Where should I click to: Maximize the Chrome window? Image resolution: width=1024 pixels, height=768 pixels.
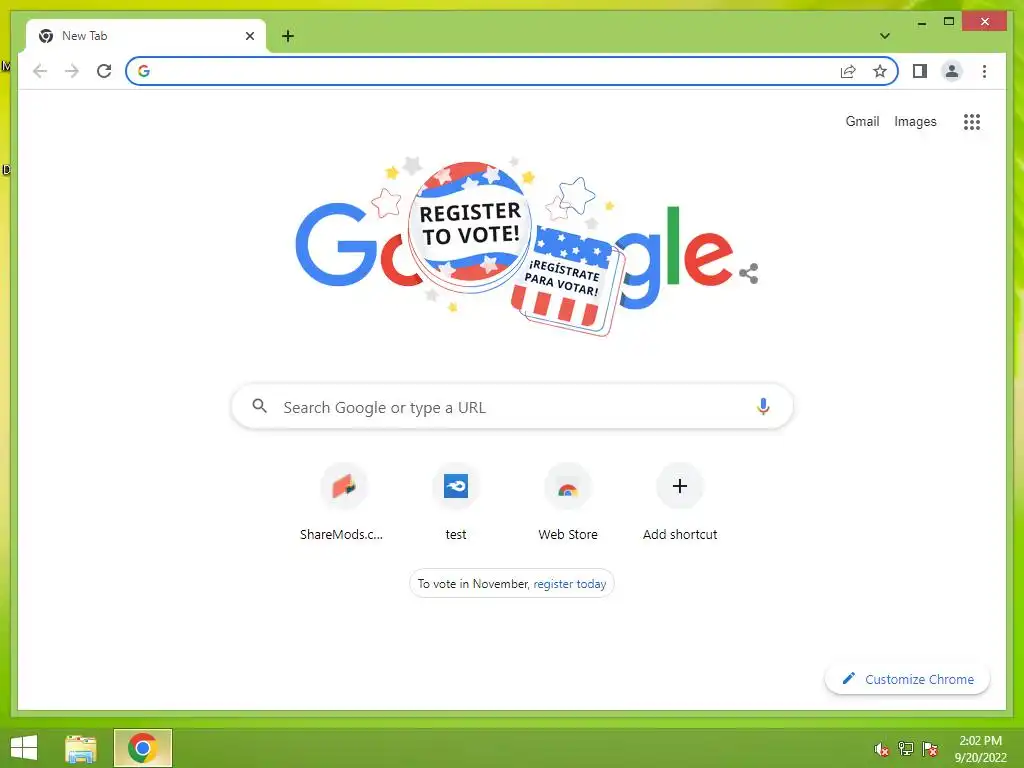(949, 22)
